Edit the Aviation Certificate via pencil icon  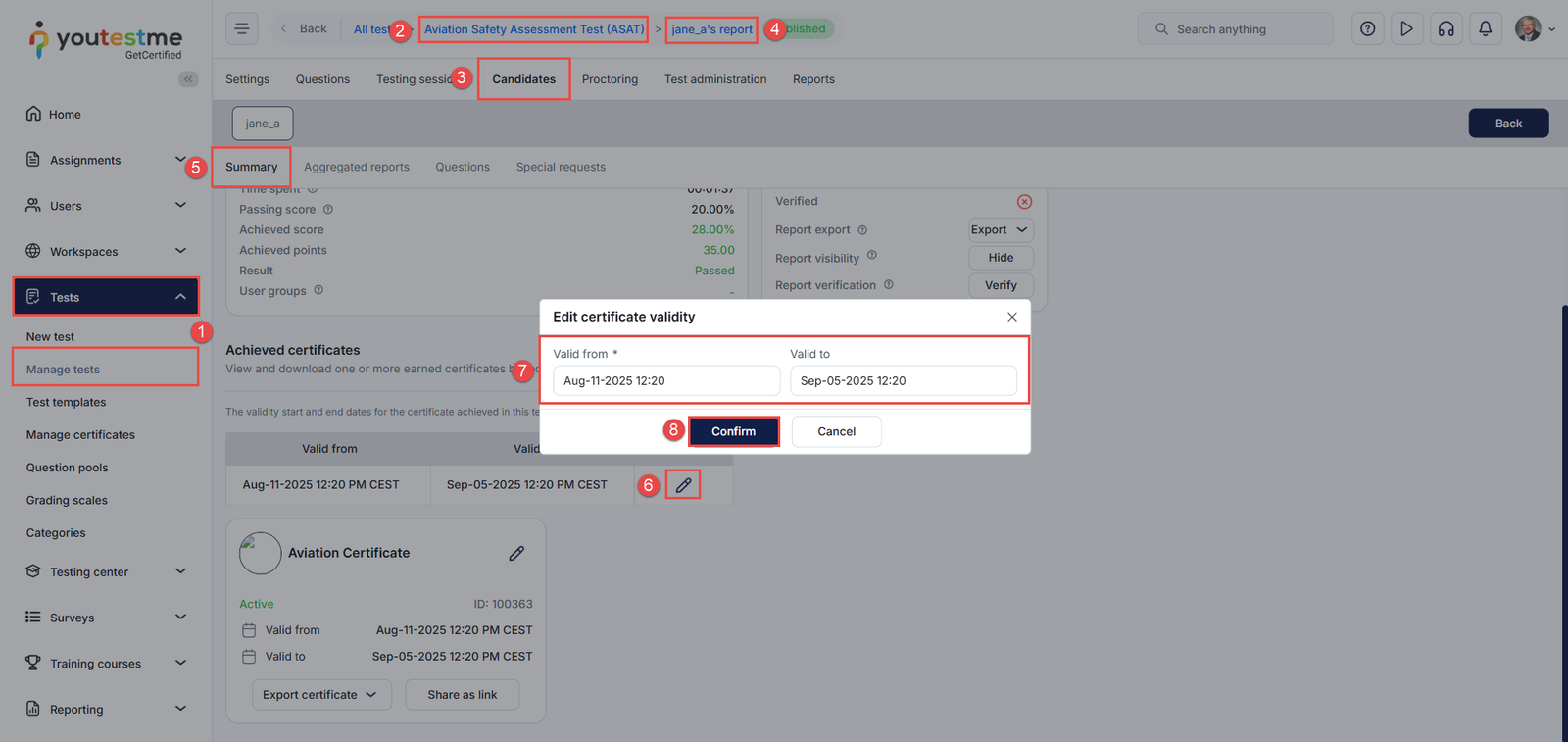[x=516, y=553]
